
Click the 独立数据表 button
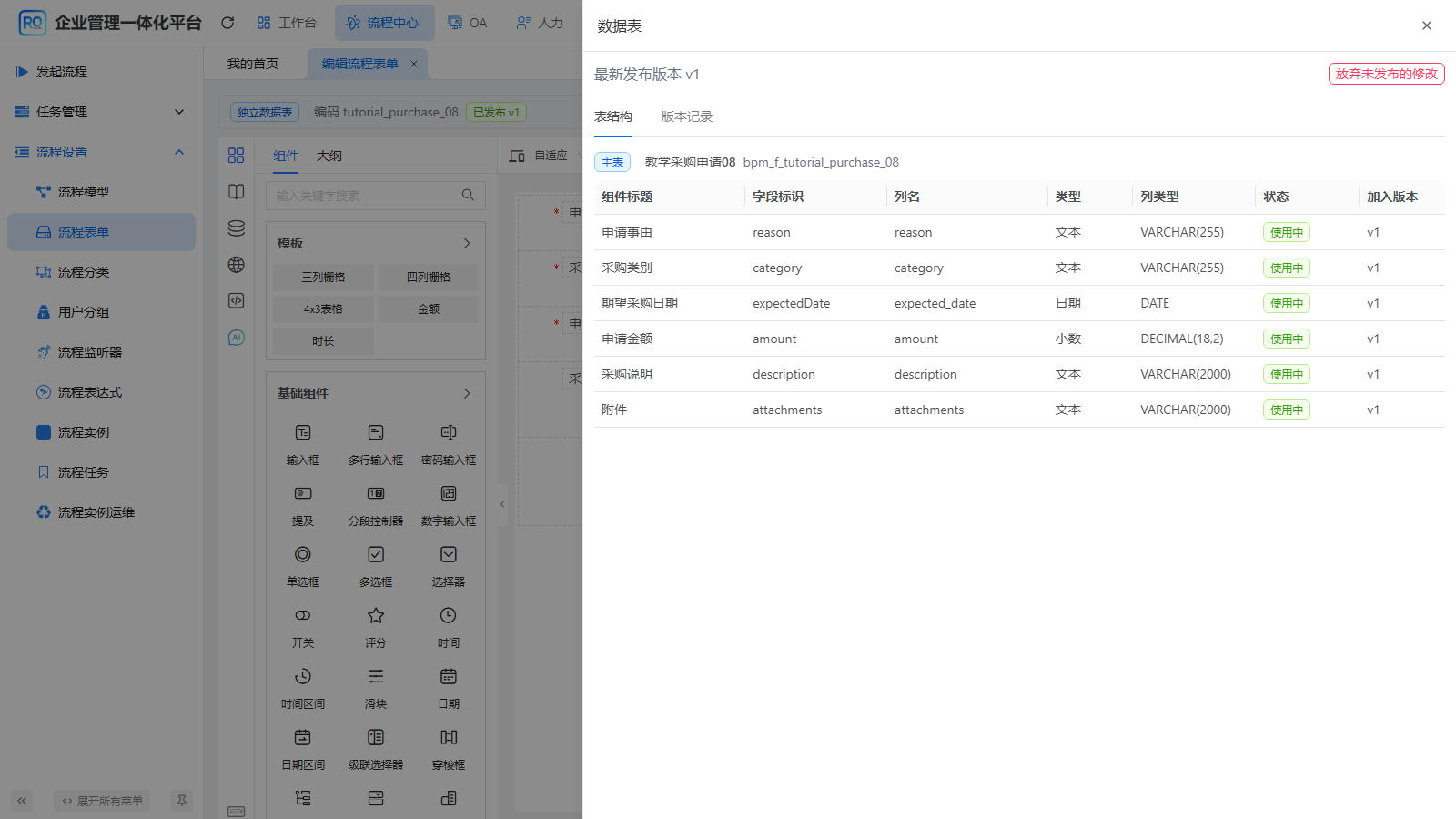coord(265,112)
